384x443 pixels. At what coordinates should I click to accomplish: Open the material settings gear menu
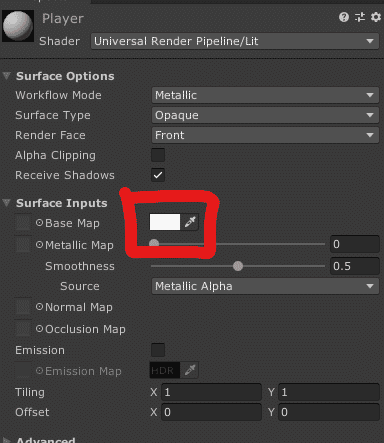(376, 17)
